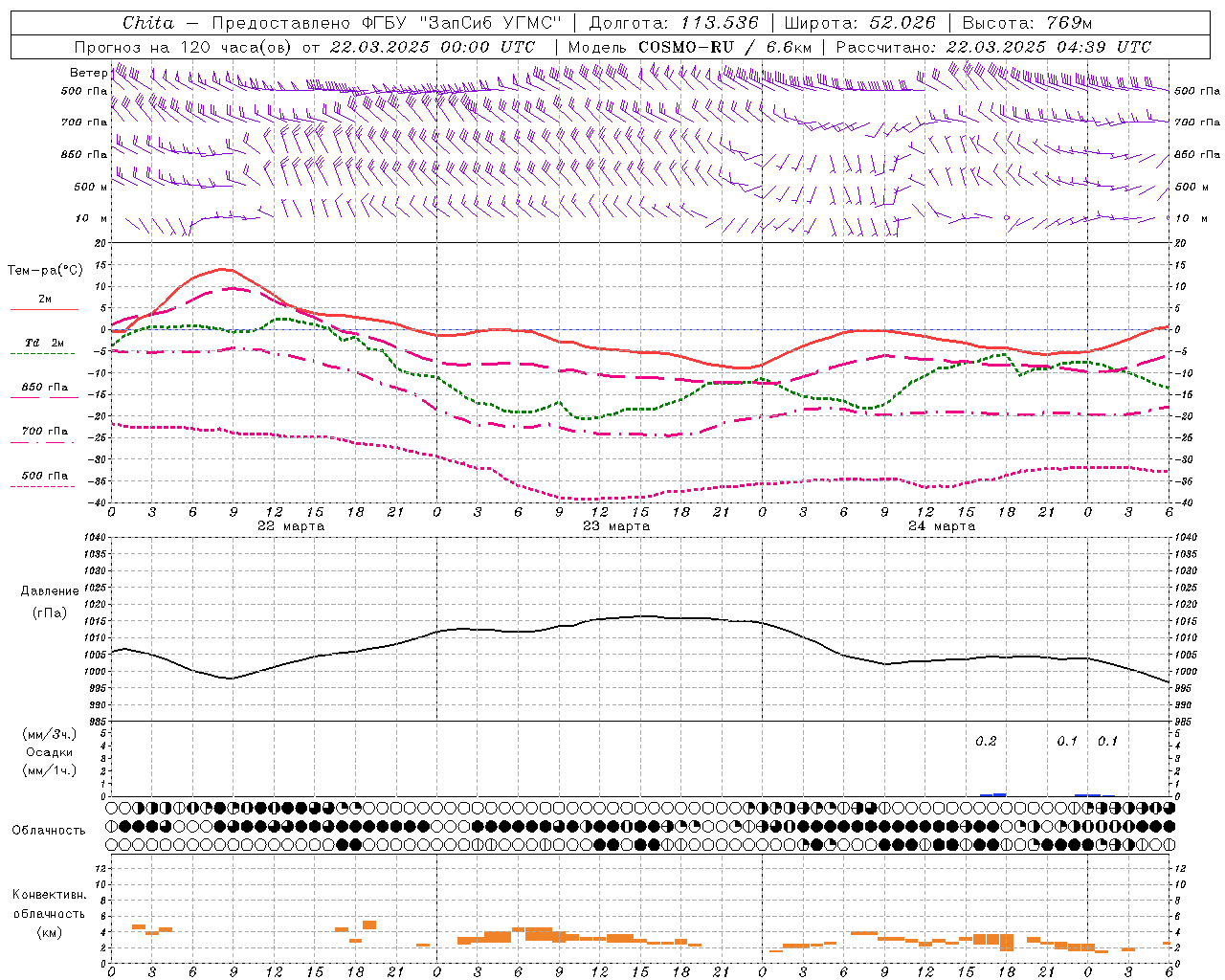The width and height of the screenshot is (1225, 980).
Task: Select "Модель COSMO-RU / 6.6км" text
Action: [x=690, y=47]
